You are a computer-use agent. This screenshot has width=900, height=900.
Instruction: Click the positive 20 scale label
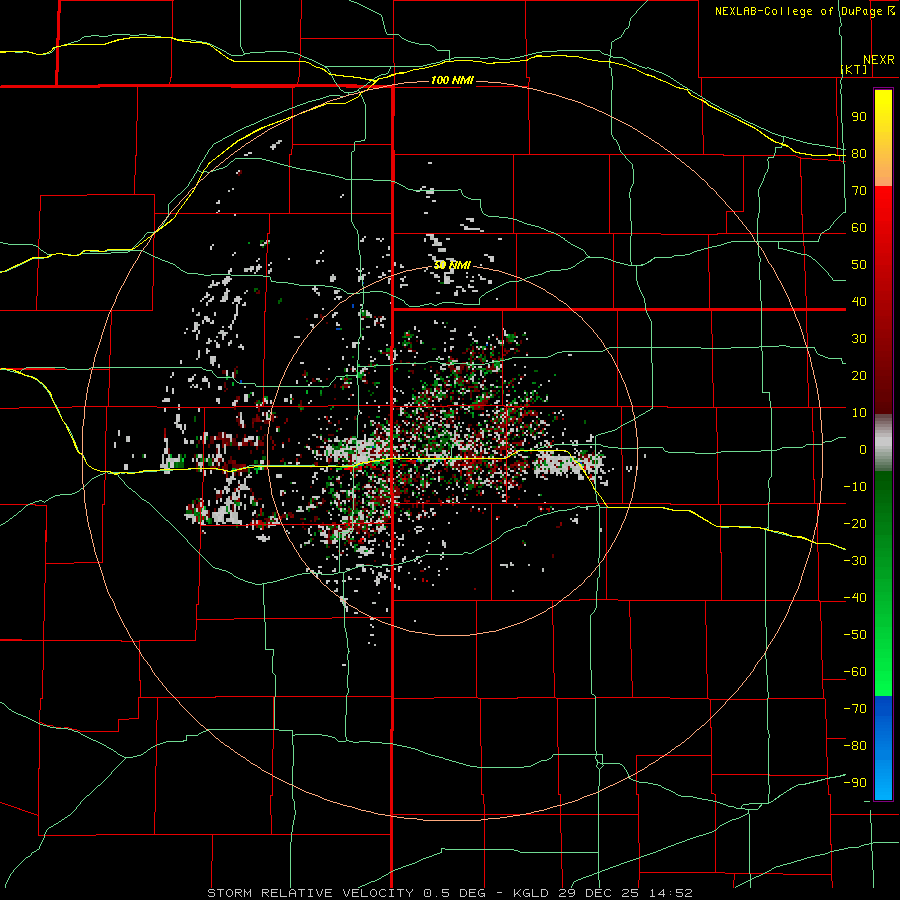[x=859, y=376]
